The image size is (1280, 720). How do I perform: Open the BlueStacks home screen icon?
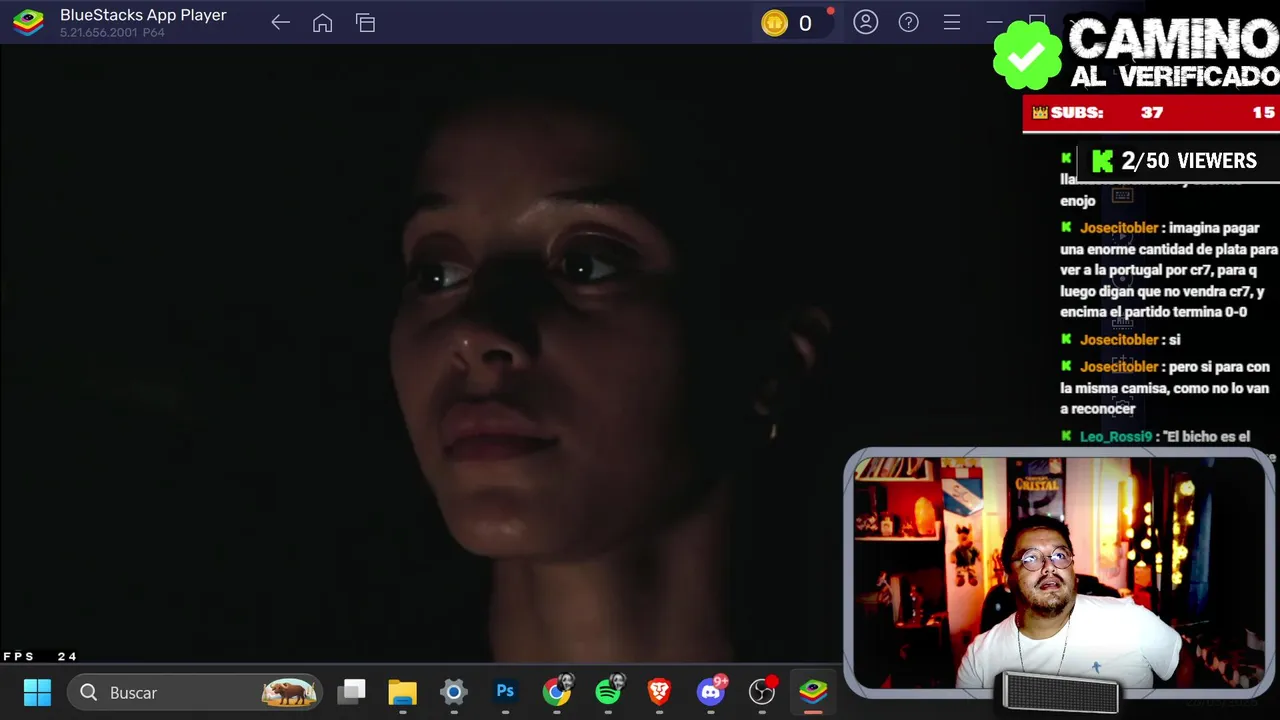click(x=322, y=23)
